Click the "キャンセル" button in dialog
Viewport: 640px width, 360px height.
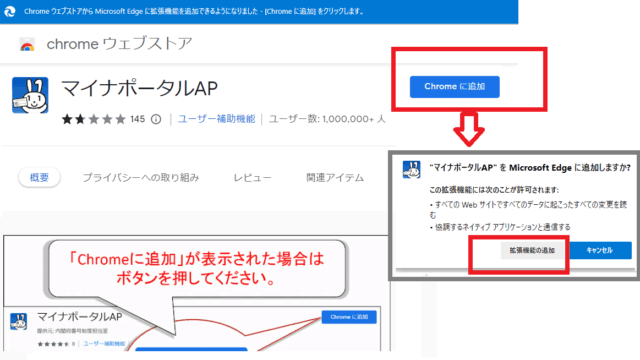point(600,250)
